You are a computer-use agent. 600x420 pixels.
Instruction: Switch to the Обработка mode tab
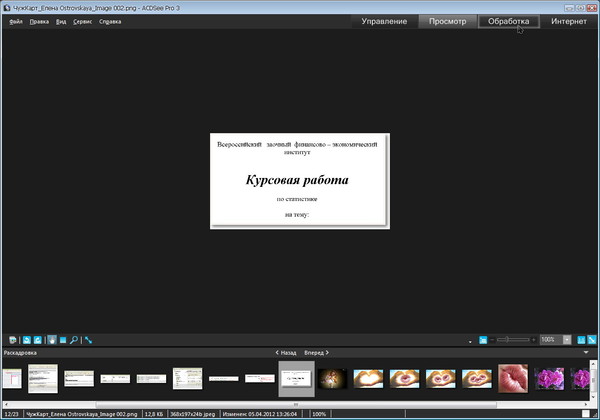tap(509, 21)
